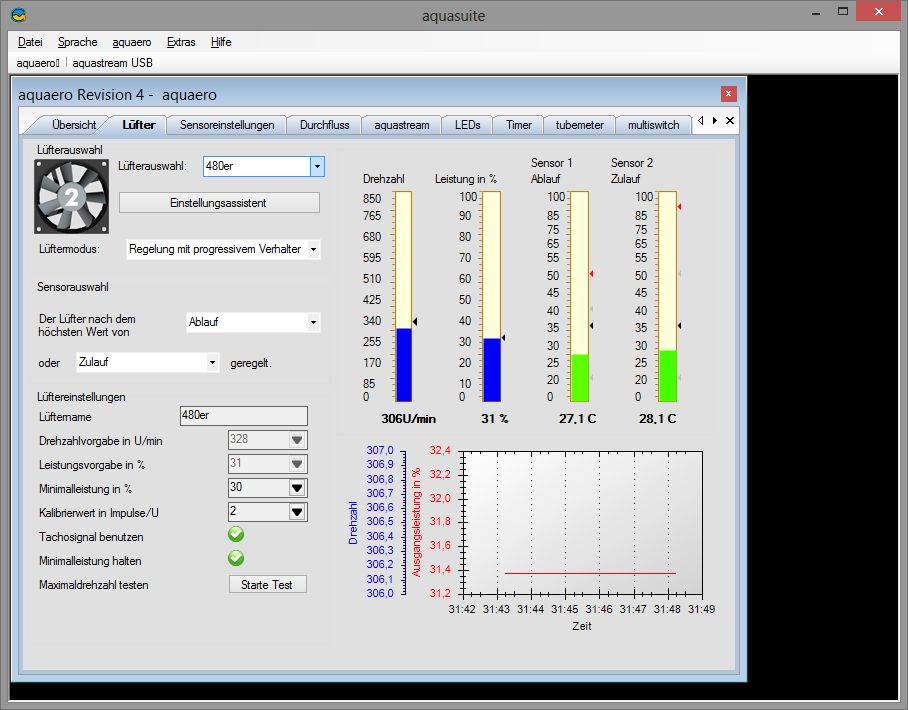This screenshot has width=908, height=710.
Task: Open the Hilfe menu
Action: tap(221, 42)
